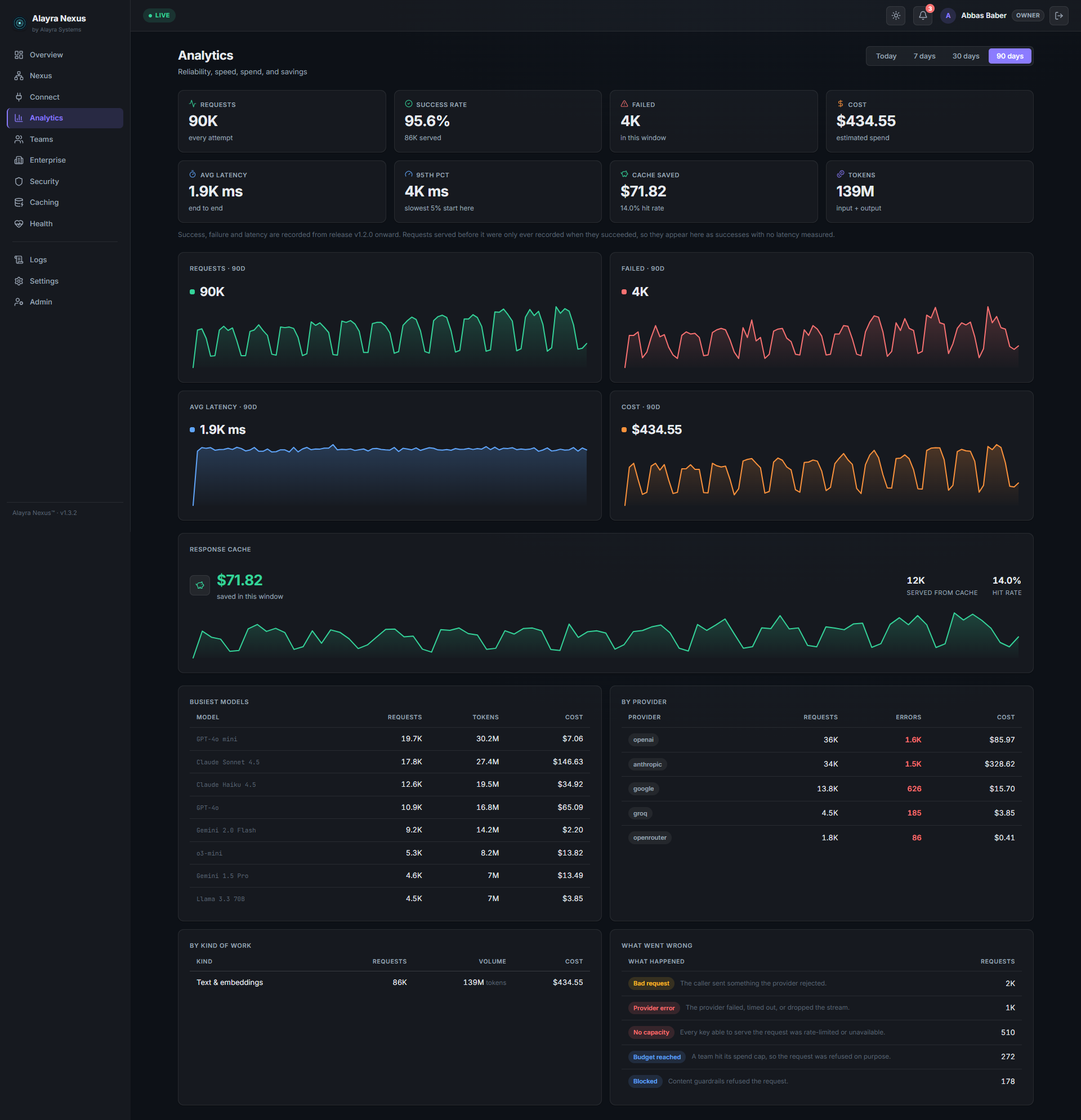Click the google provider tag

coord(643,789)
